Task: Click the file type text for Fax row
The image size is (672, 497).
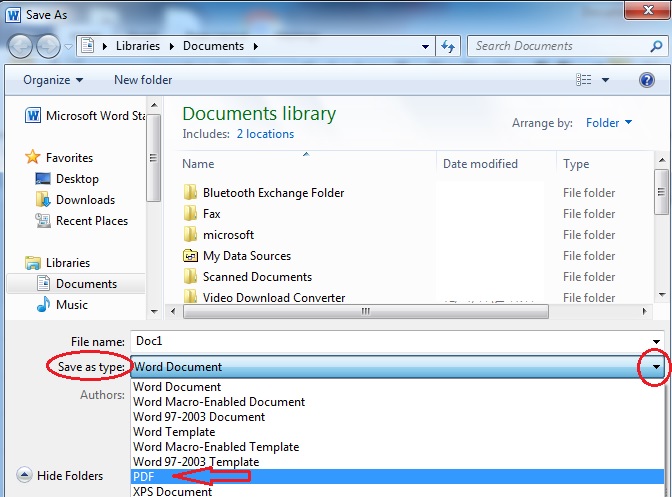Action: point(589,214)
